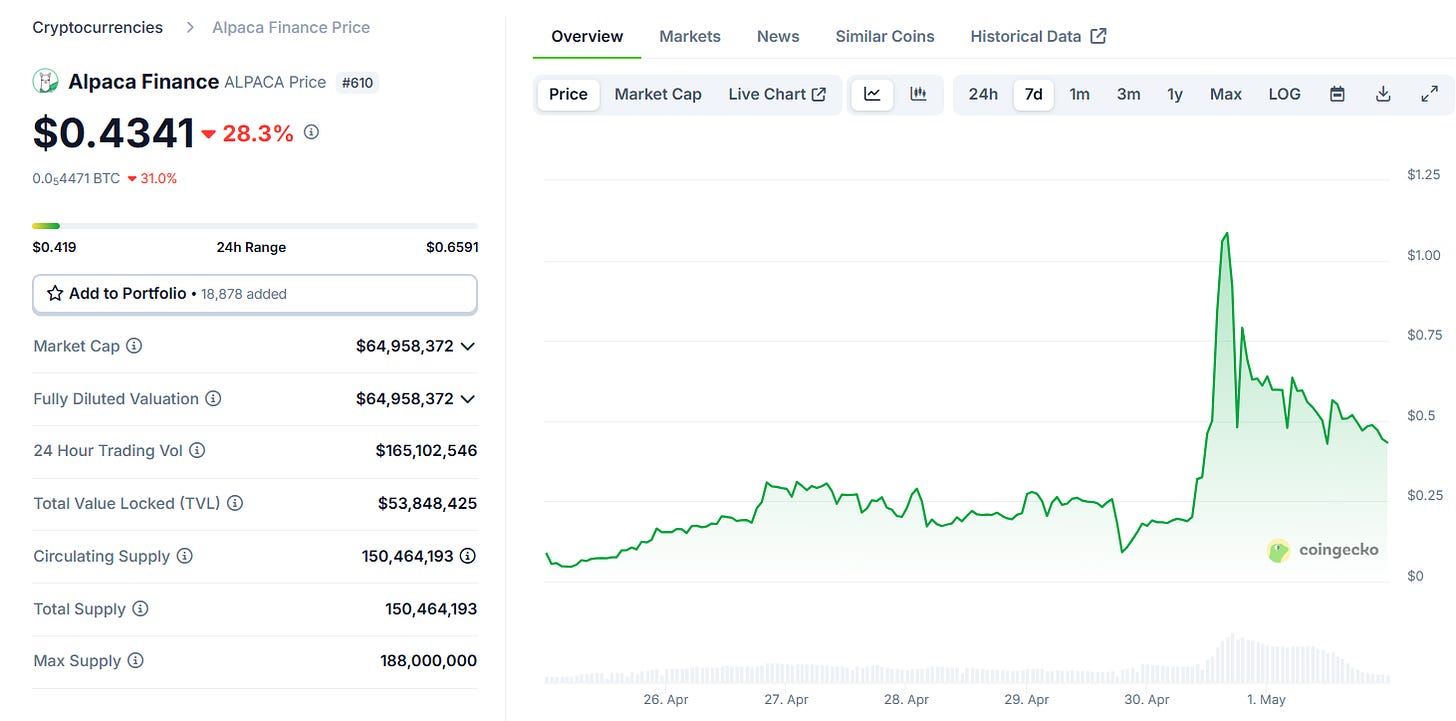Set the chart range to 24h

pyautogui.click(x=983, y=94)
